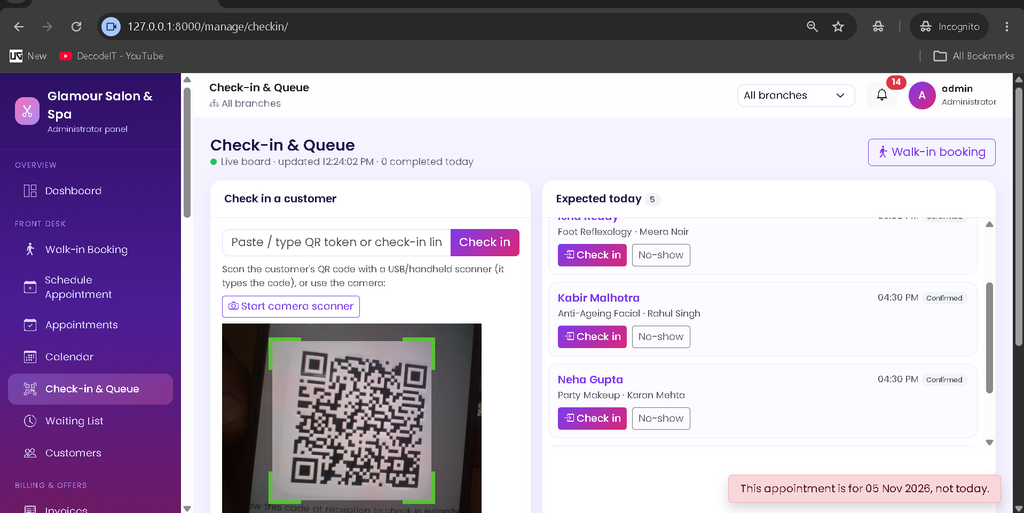The height and width of the screenshot is (513, 1024).
Task: Click the Glamour Salon scissors logo
Action: 27,111
